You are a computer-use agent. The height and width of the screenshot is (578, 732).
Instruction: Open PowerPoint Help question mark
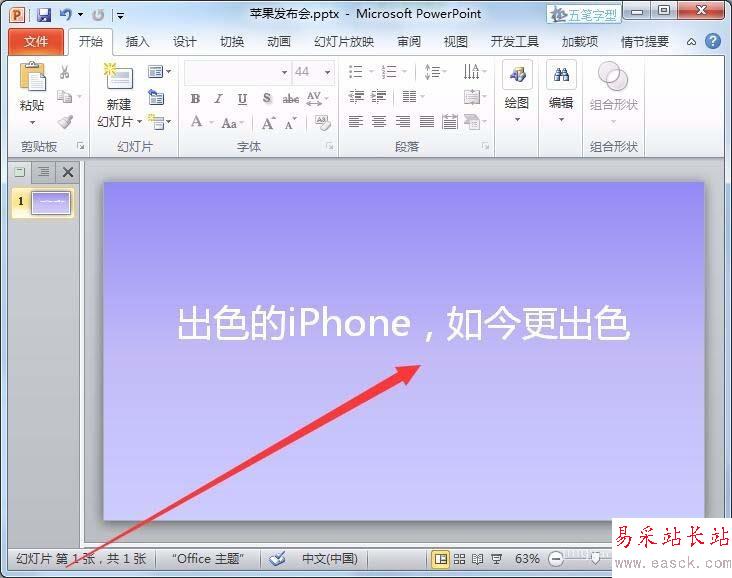713,42
